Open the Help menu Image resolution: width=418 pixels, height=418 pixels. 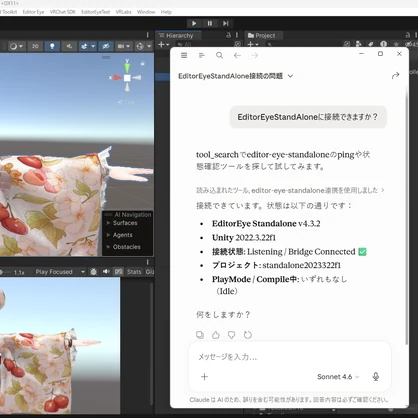(x=166, y=12)
